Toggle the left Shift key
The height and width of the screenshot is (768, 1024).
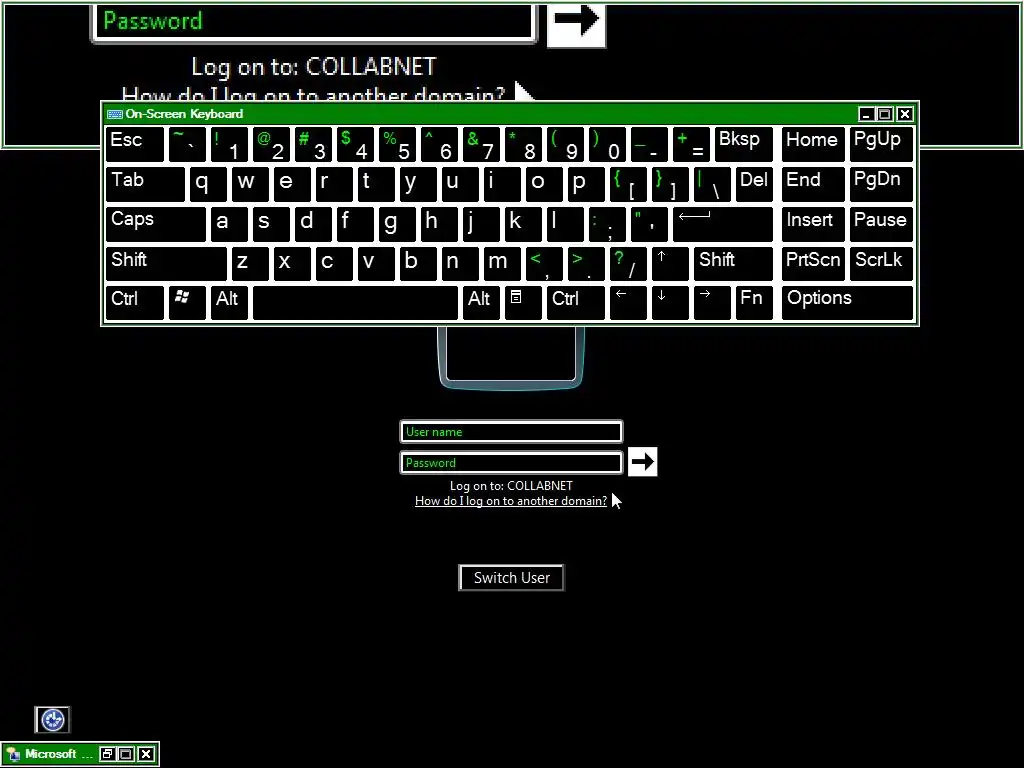pyautogui.click(x=166, y=264)
